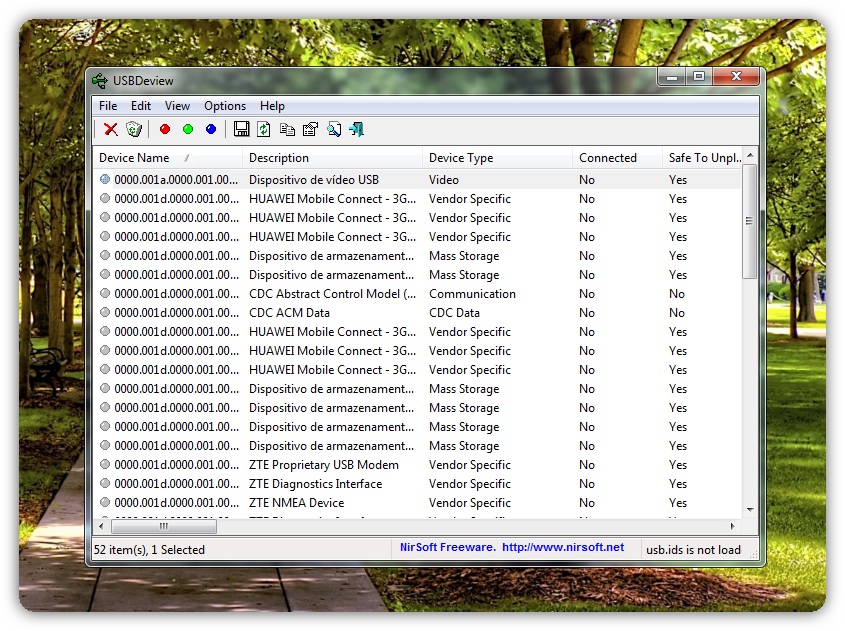Click '52 item(s), 1 Selected' status text

[149, 550]
